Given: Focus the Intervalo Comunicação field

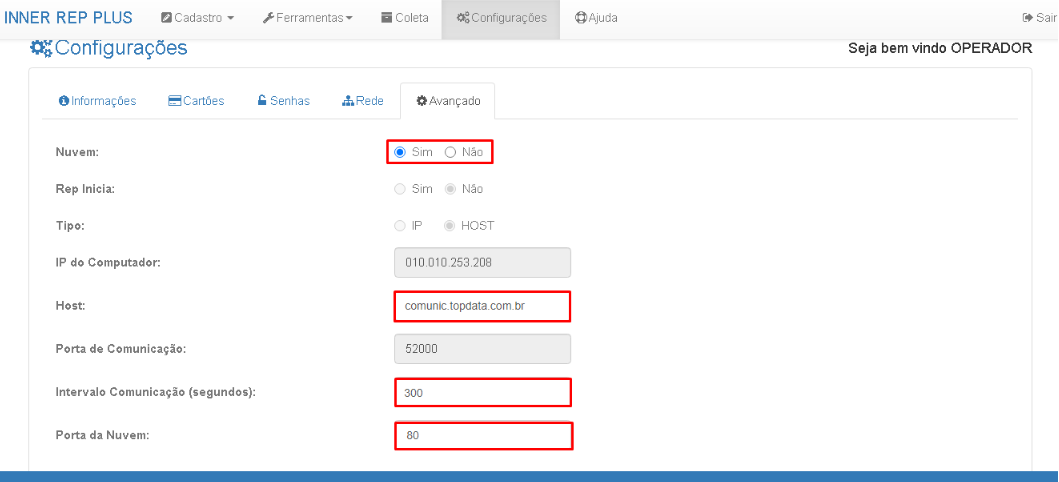Looking at the screenshot, I should 482,392.
